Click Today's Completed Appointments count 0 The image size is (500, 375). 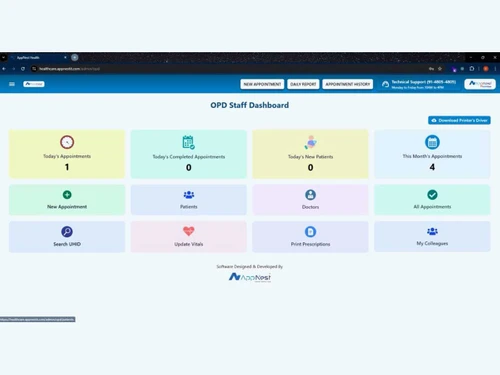[x=189, y=167]
